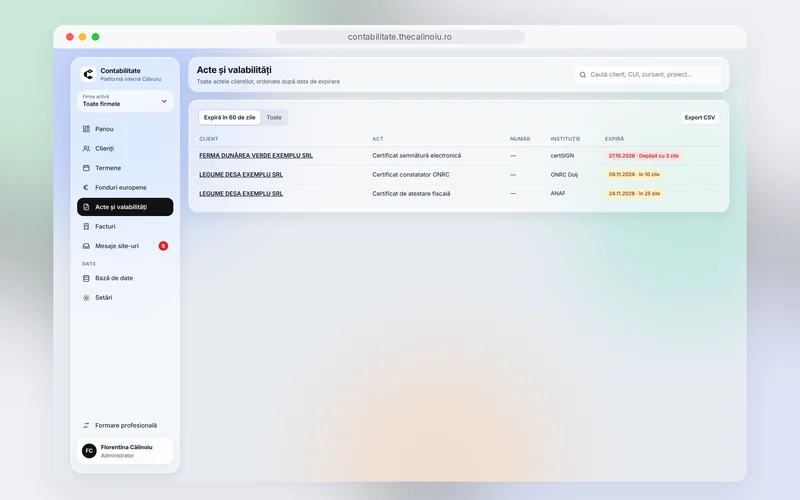Click the Termene calendar icon
The width and height of the screenshot is (800, 500).
[x=86, y=168]
